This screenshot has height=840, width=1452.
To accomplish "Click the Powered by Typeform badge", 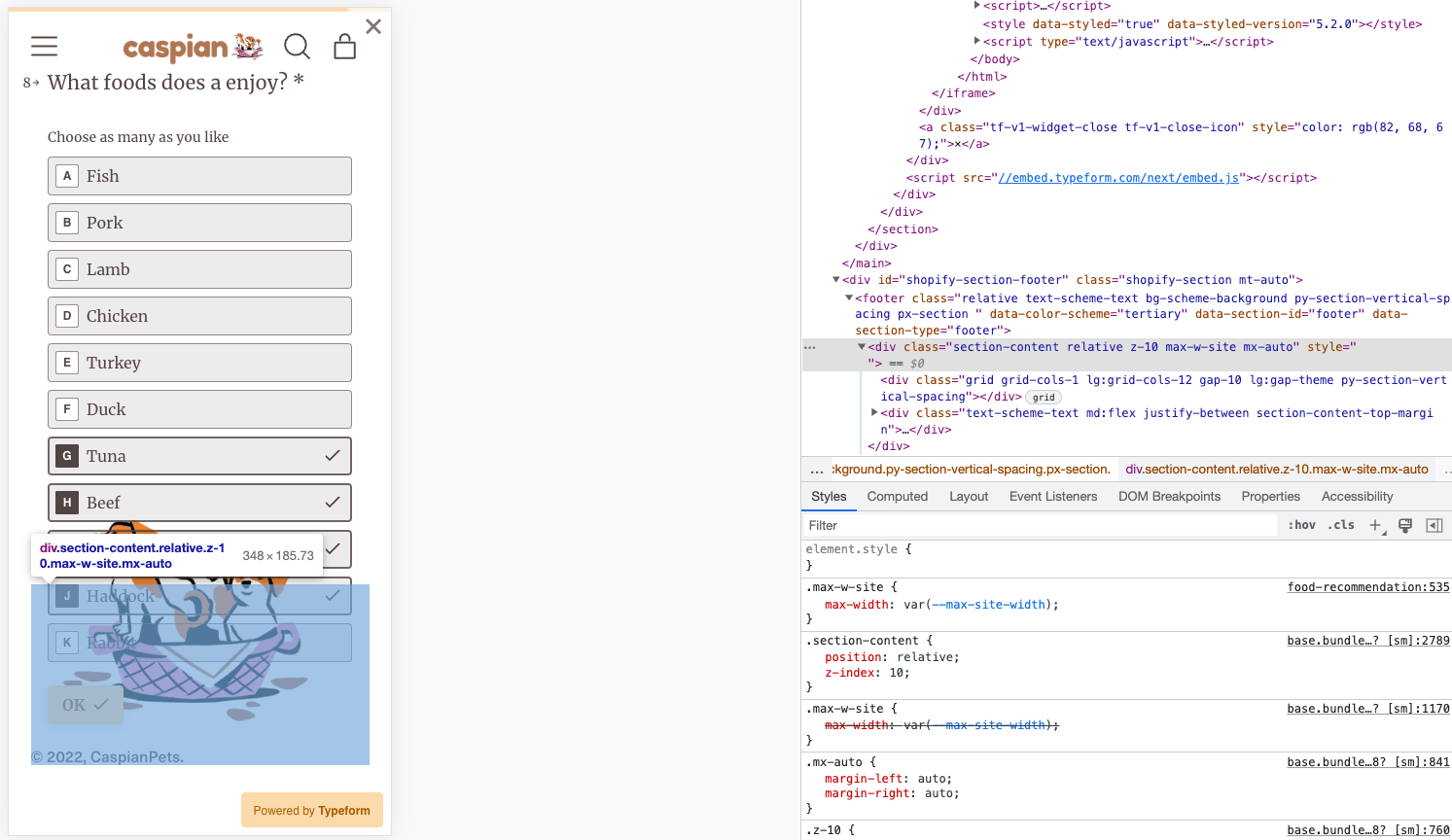I will [x=312, y=810].
